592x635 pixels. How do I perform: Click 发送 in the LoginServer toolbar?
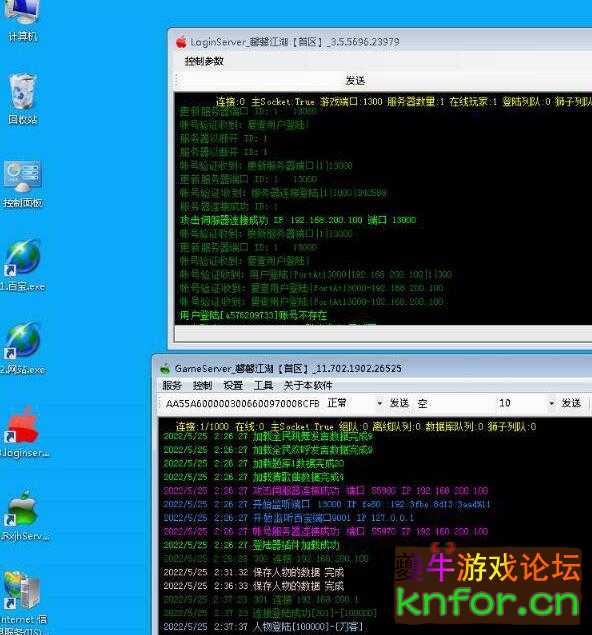(355, 81)
